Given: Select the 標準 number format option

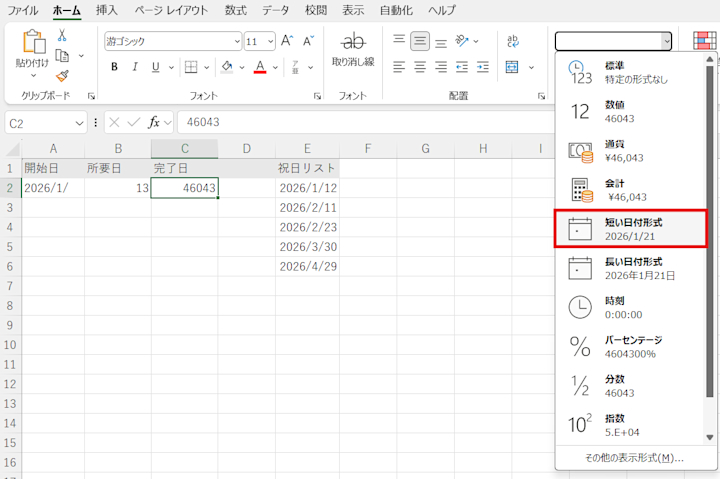Looking at the screenshot, I should pos(630,73).
